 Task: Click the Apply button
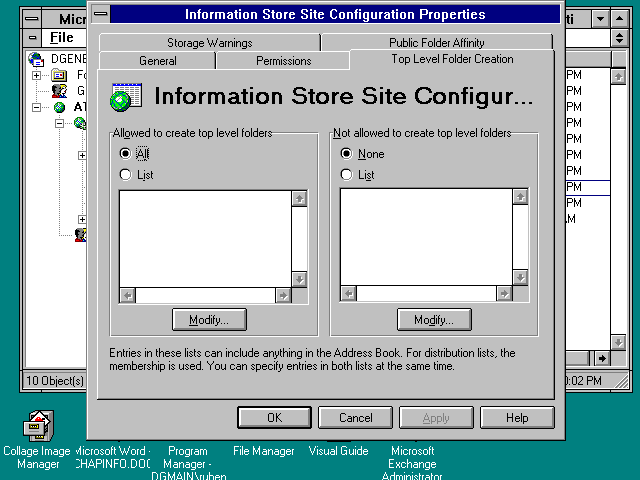pos(436,418)
